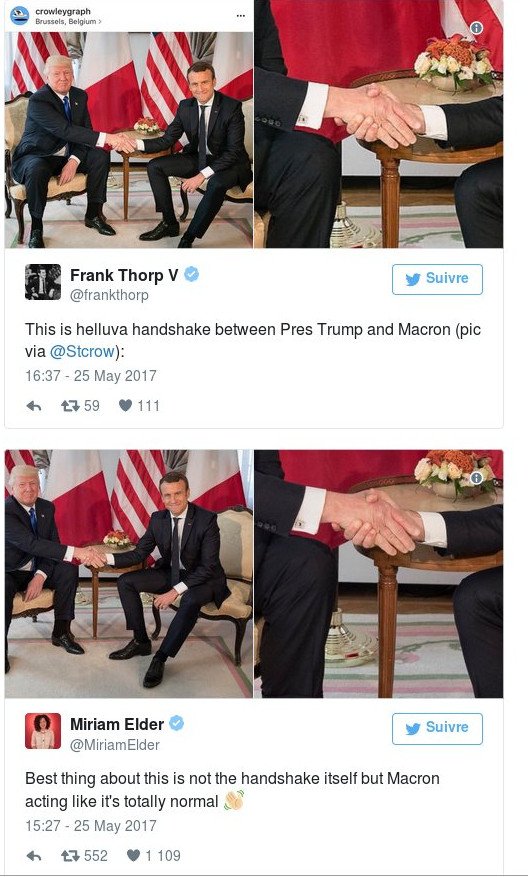Open the @frankthorp handle link

pyautogui.click(x=109, y=295)
